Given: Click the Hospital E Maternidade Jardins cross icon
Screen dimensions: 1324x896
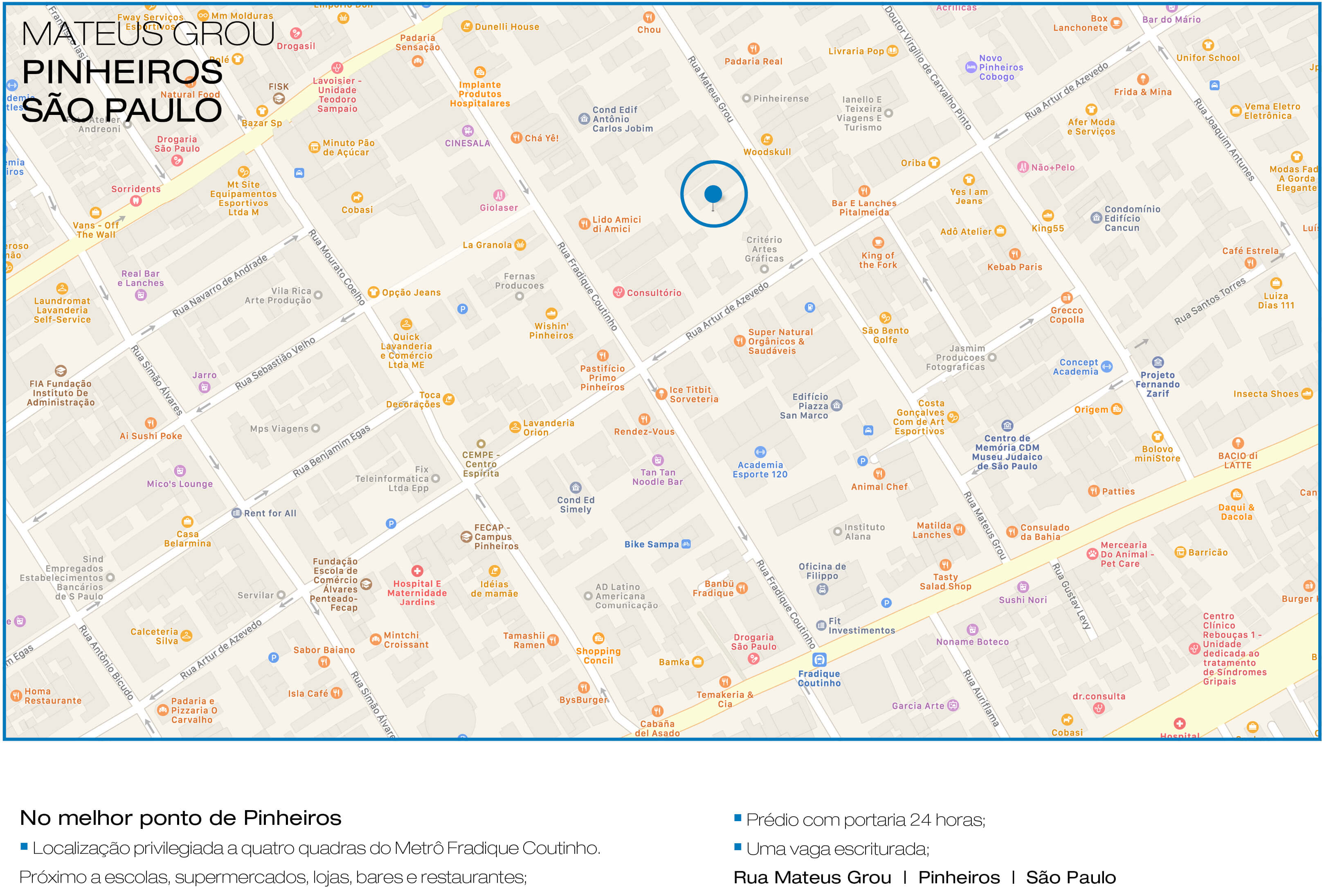Looking at the screenshot, I should [417, 571].
